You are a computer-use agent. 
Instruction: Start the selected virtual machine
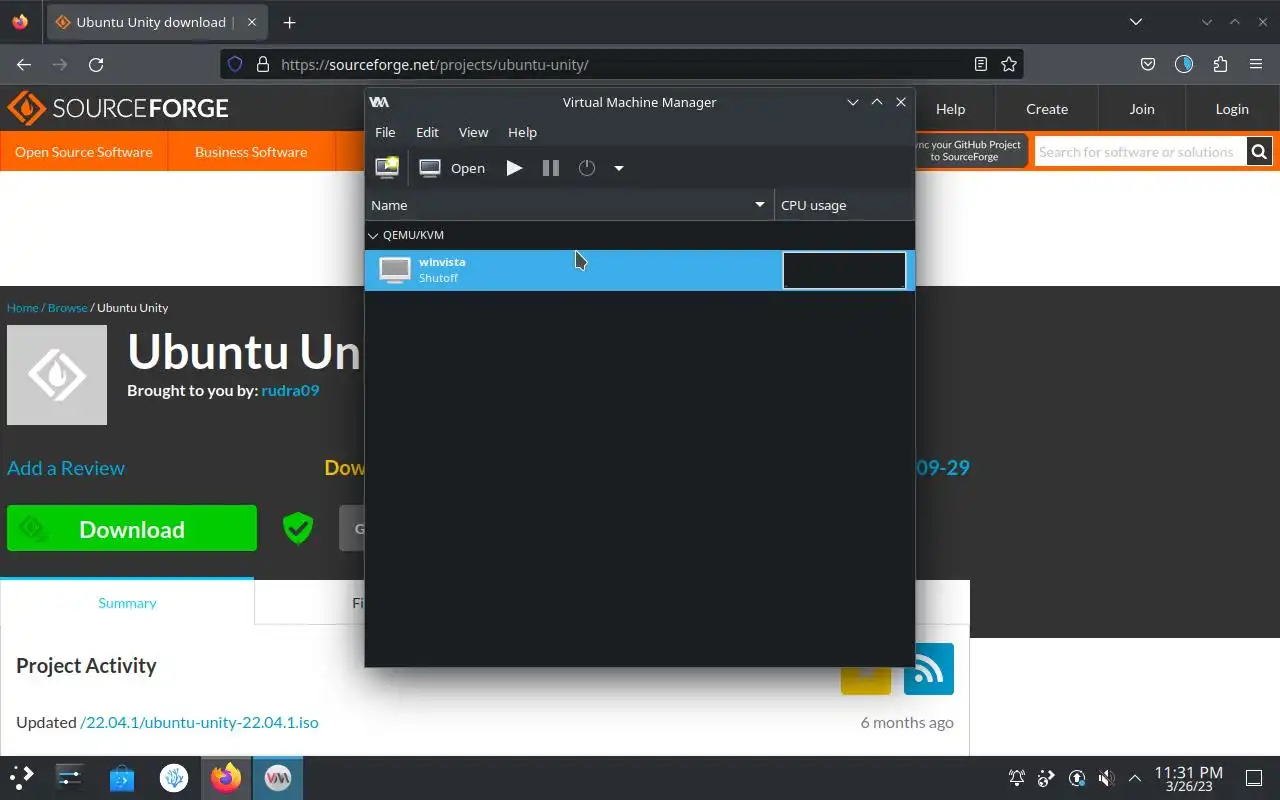pos(514,168)
